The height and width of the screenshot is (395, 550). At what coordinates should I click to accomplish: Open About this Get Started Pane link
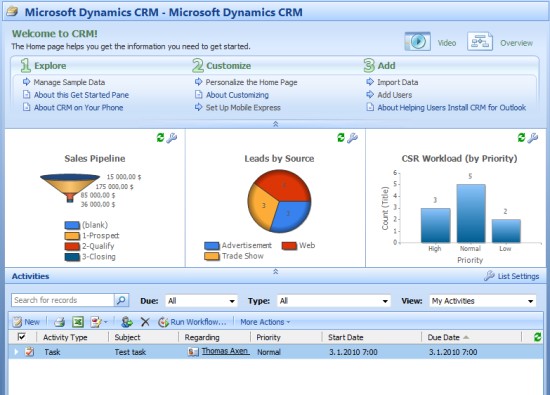81,95
